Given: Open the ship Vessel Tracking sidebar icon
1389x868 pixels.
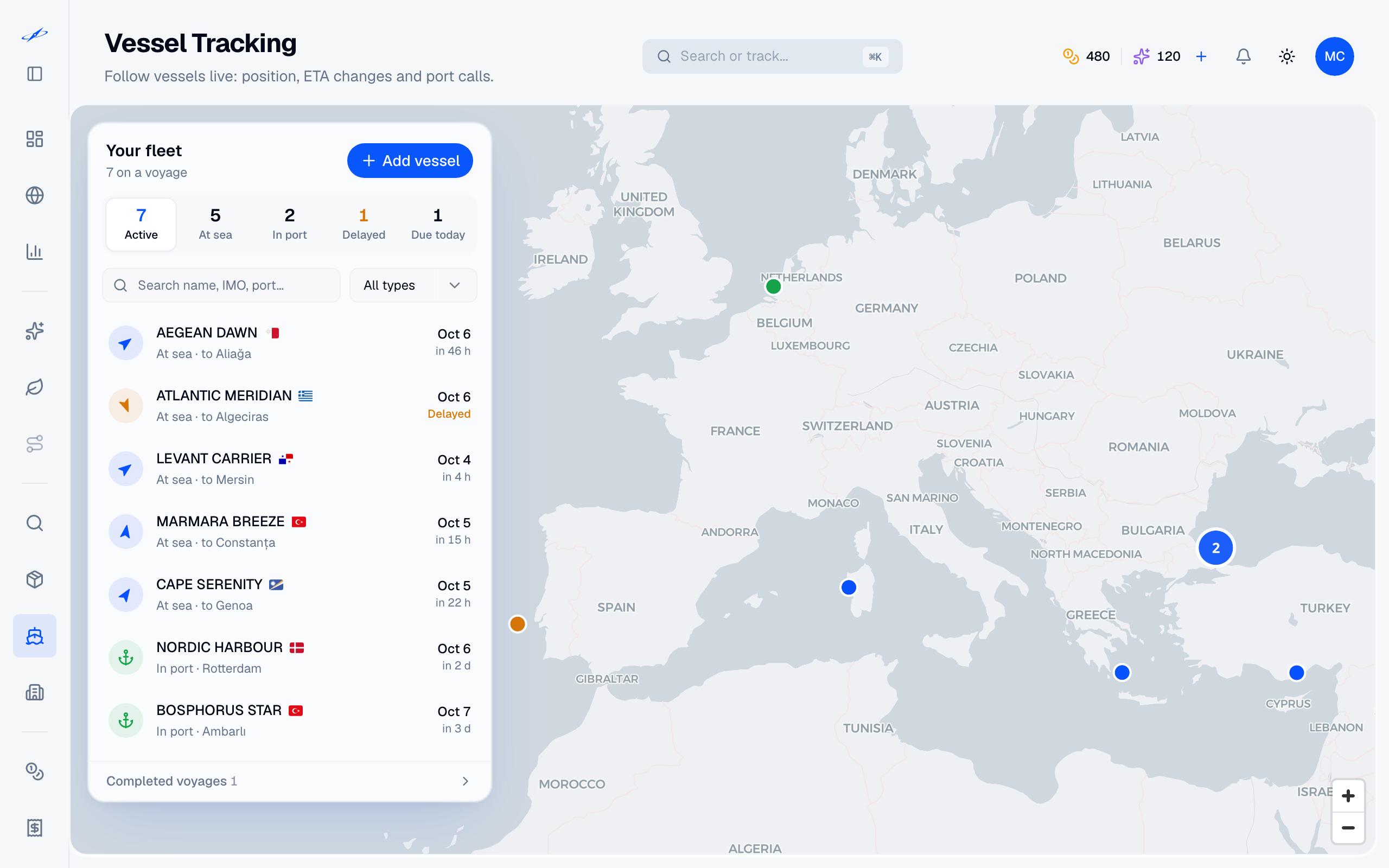Looking at the screenshot, I should [34, 635].
